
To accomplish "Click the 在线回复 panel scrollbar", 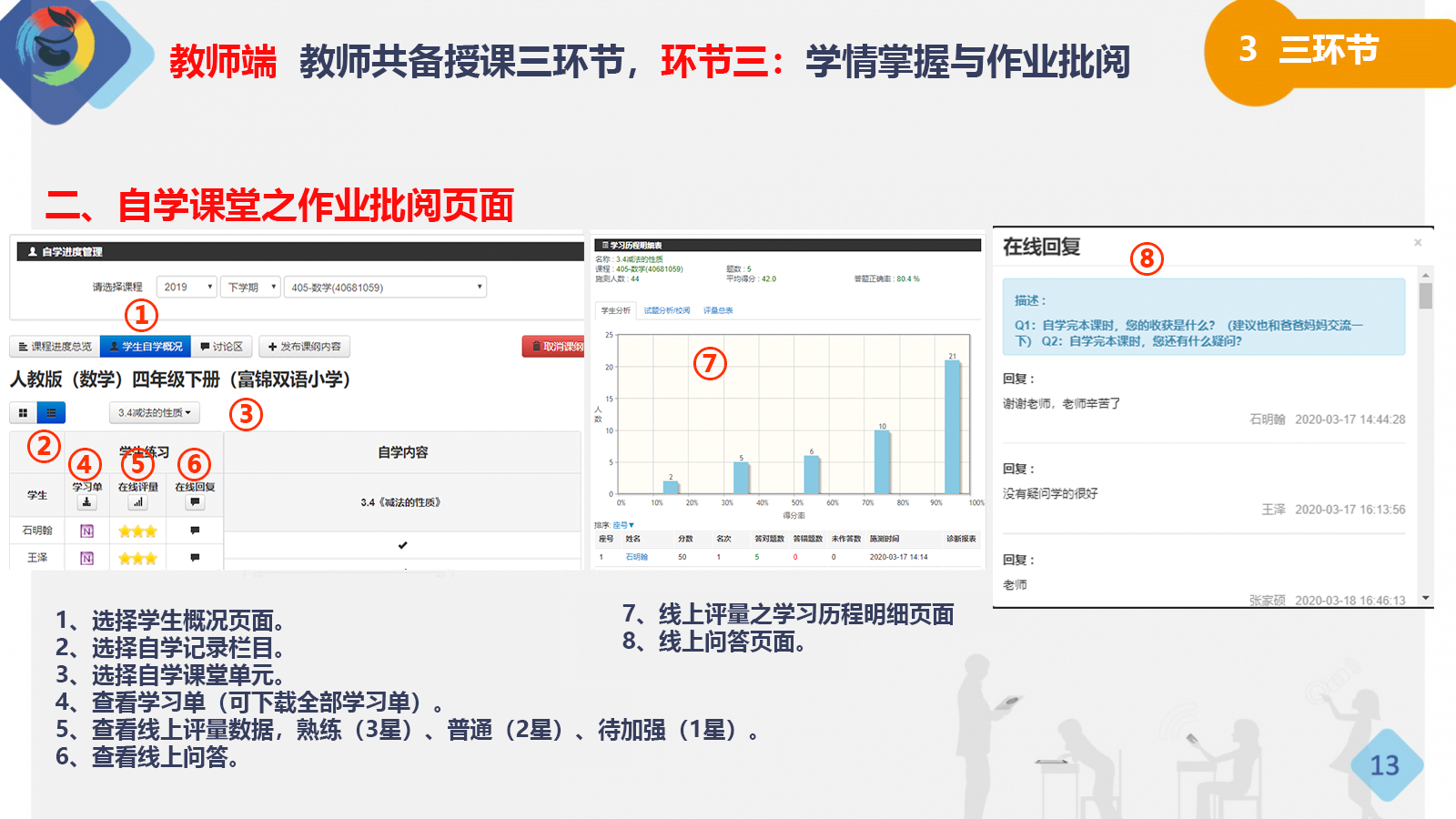I will click(1425, 296).
